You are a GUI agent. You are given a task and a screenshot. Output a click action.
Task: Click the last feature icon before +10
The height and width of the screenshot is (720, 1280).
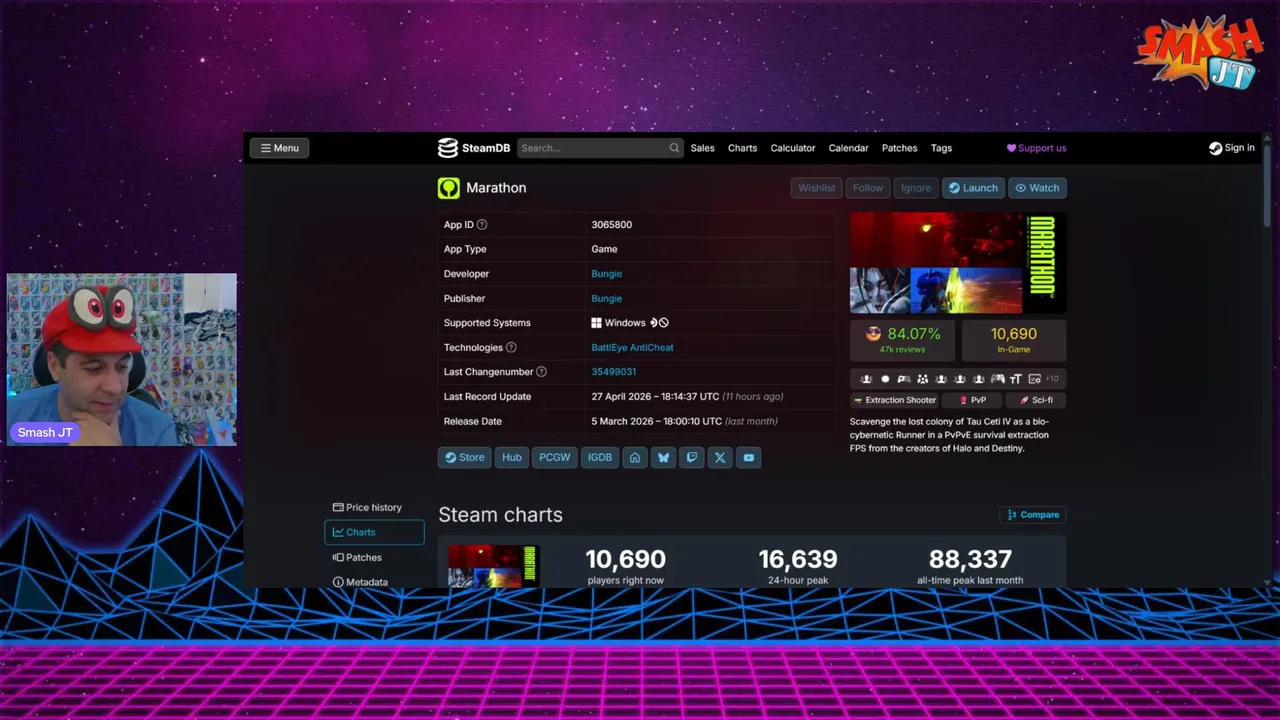(1034, 379)
